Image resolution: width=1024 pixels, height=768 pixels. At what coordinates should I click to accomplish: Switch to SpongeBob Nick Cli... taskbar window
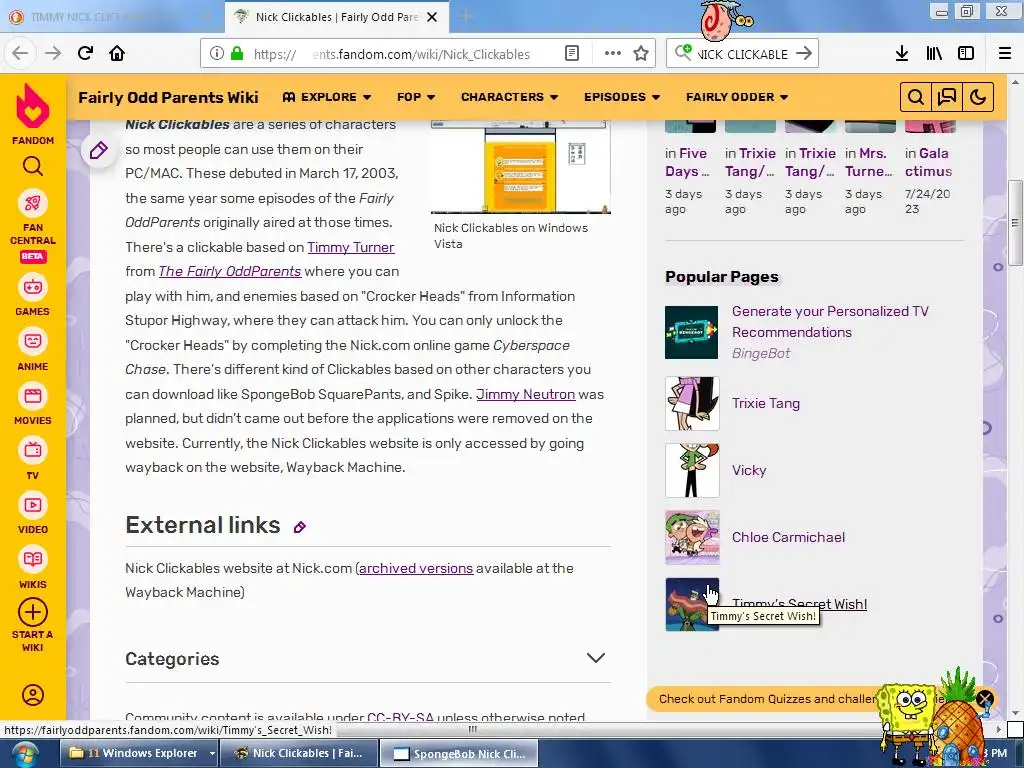[459, 754]
